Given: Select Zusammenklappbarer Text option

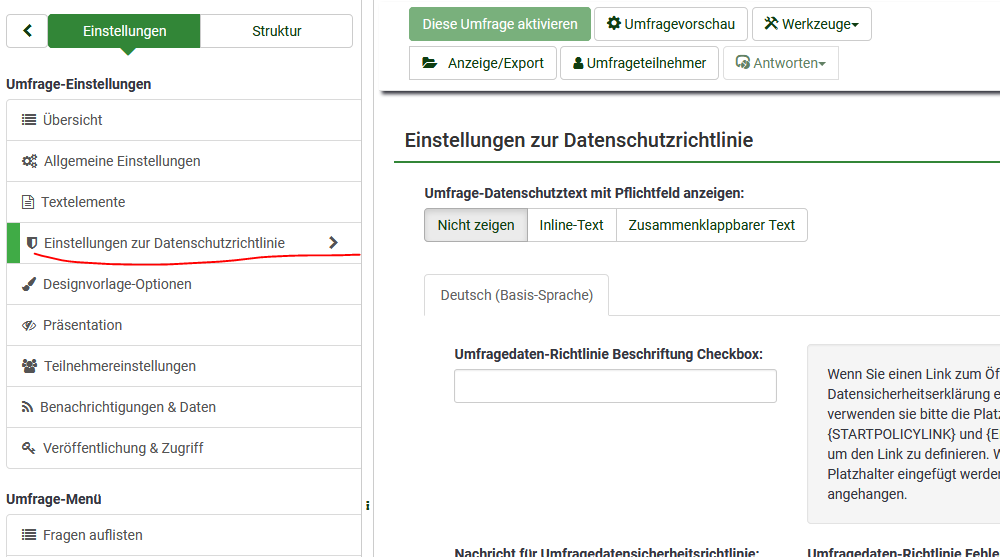Looking at the screenshot, I should [x=711, y=225].
